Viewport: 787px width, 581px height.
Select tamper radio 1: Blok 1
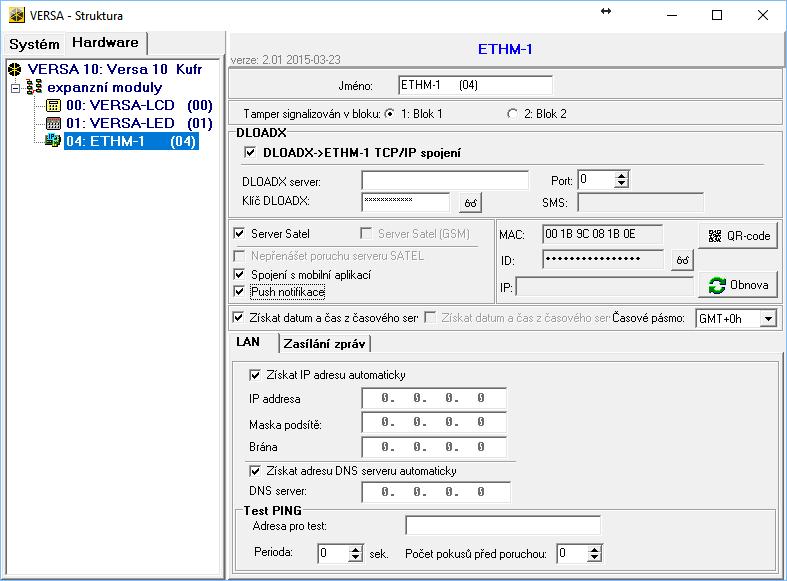389,114
